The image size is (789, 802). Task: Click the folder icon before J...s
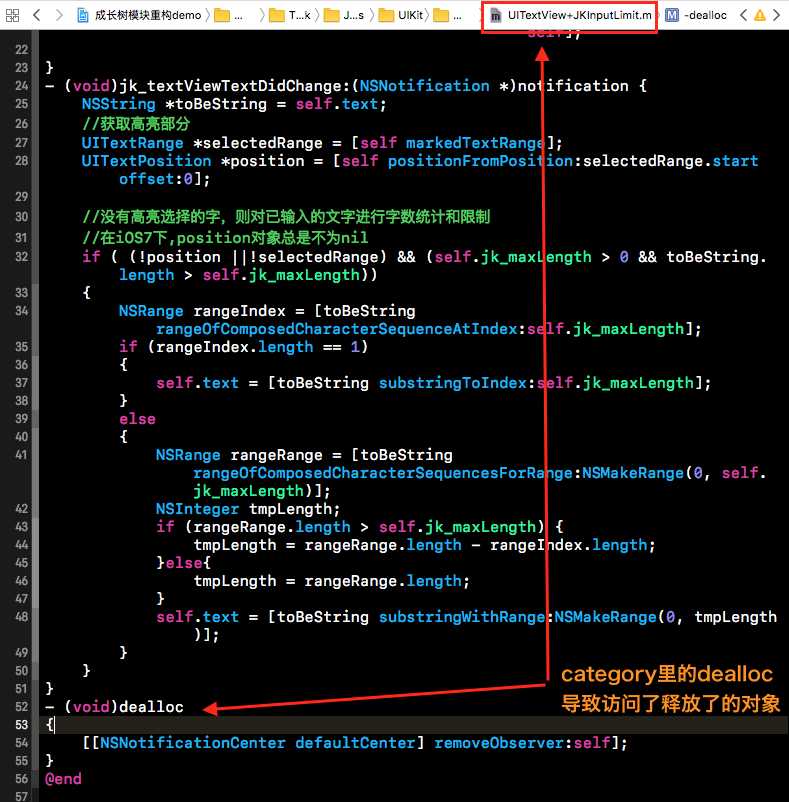click(x=331, y=16)
